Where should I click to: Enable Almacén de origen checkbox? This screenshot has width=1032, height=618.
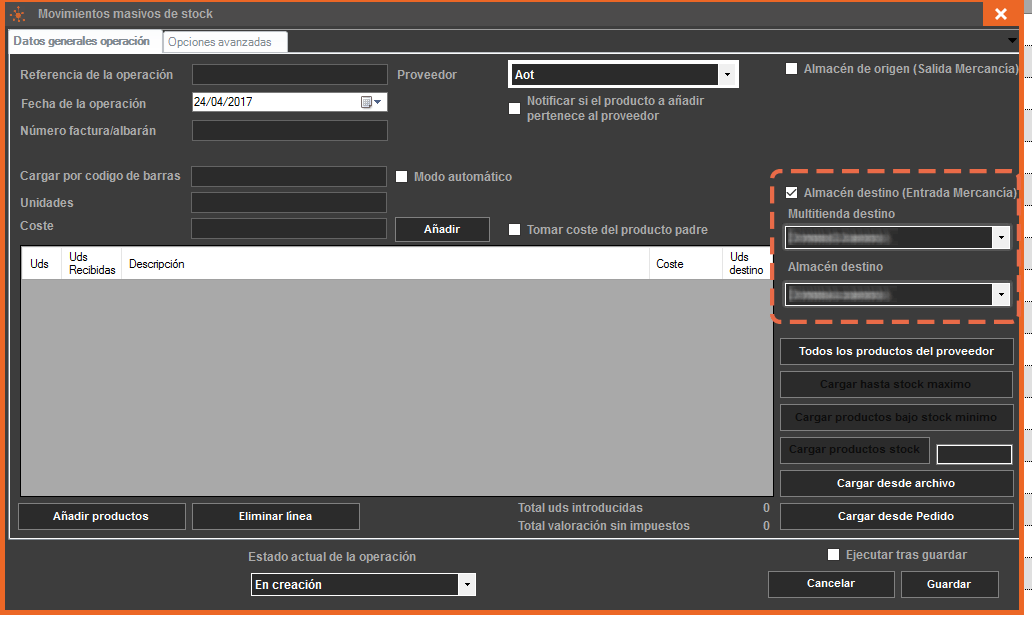click(792, 69)
